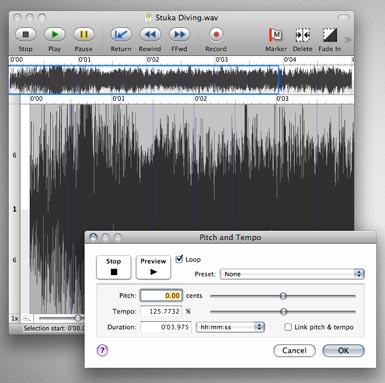Screen dimensions: 385x383
Task: Stop preview in Pitch and Tempo dialog
Action: point(113,267)
